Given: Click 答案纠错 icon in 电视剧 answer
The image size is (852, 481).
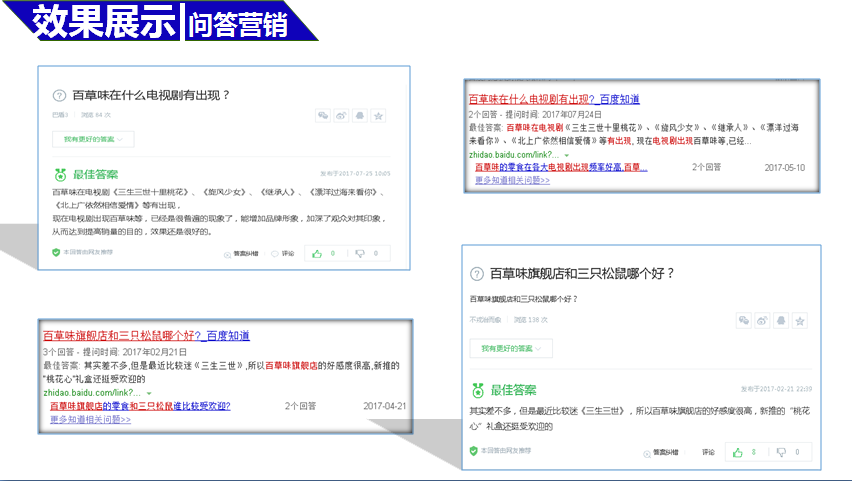Looking at the screenshot, I should tap(227, 254).
